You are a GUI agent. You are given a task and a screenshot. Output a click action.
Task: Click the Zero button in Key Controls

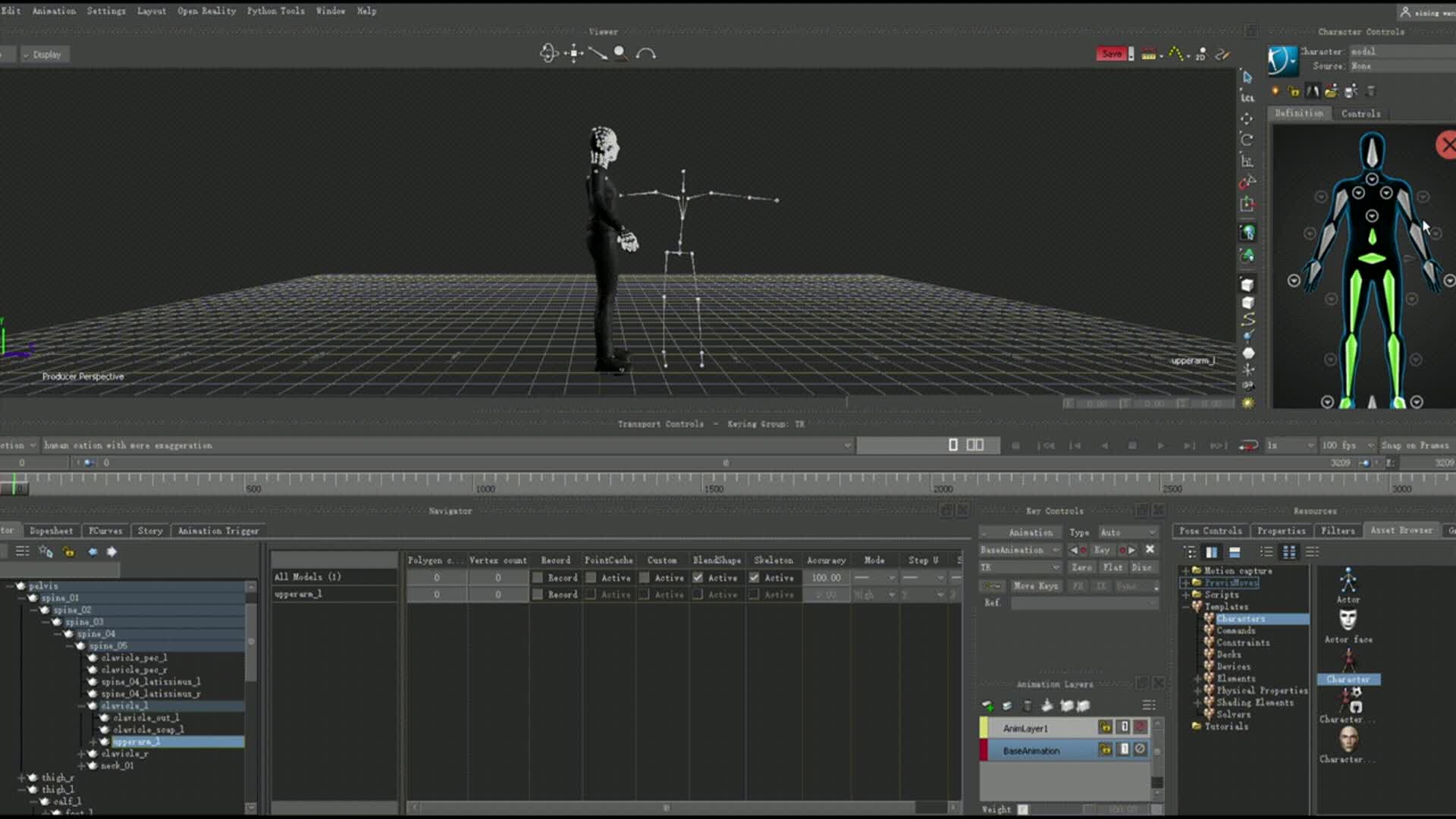click(x=1082, y=567)
